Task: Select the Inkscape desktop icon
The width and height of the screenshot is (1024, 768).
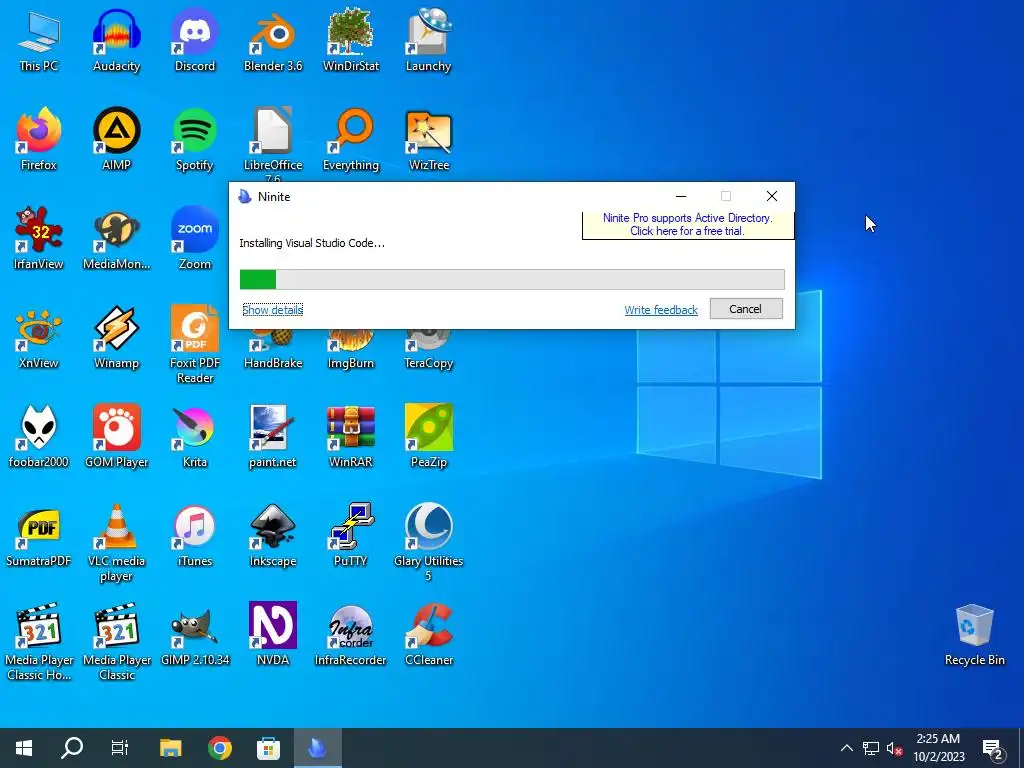Action: [x=273, y=536]
